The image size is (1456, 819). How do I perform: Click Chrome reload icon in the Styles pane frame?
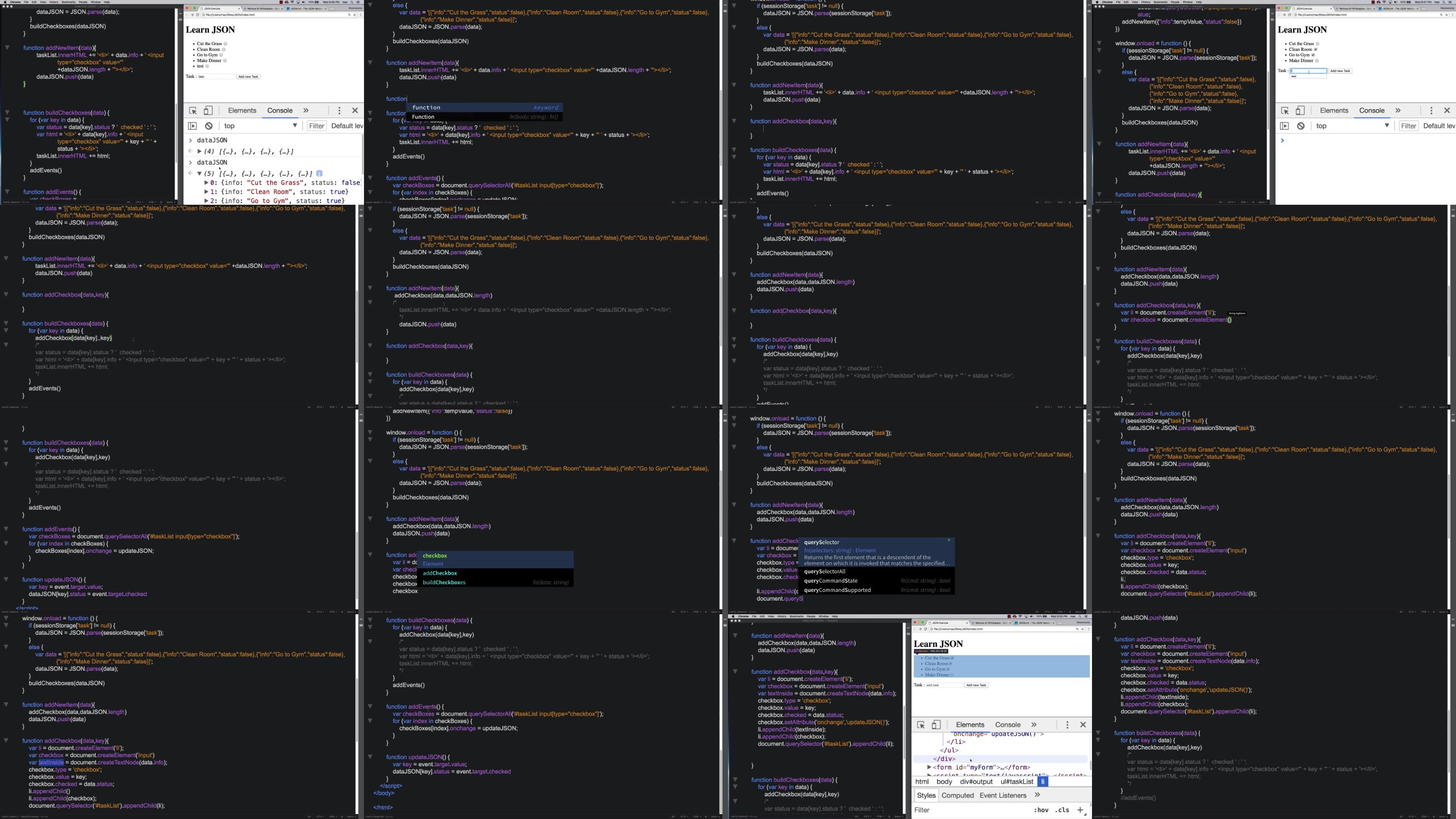(x=925, y=629)
